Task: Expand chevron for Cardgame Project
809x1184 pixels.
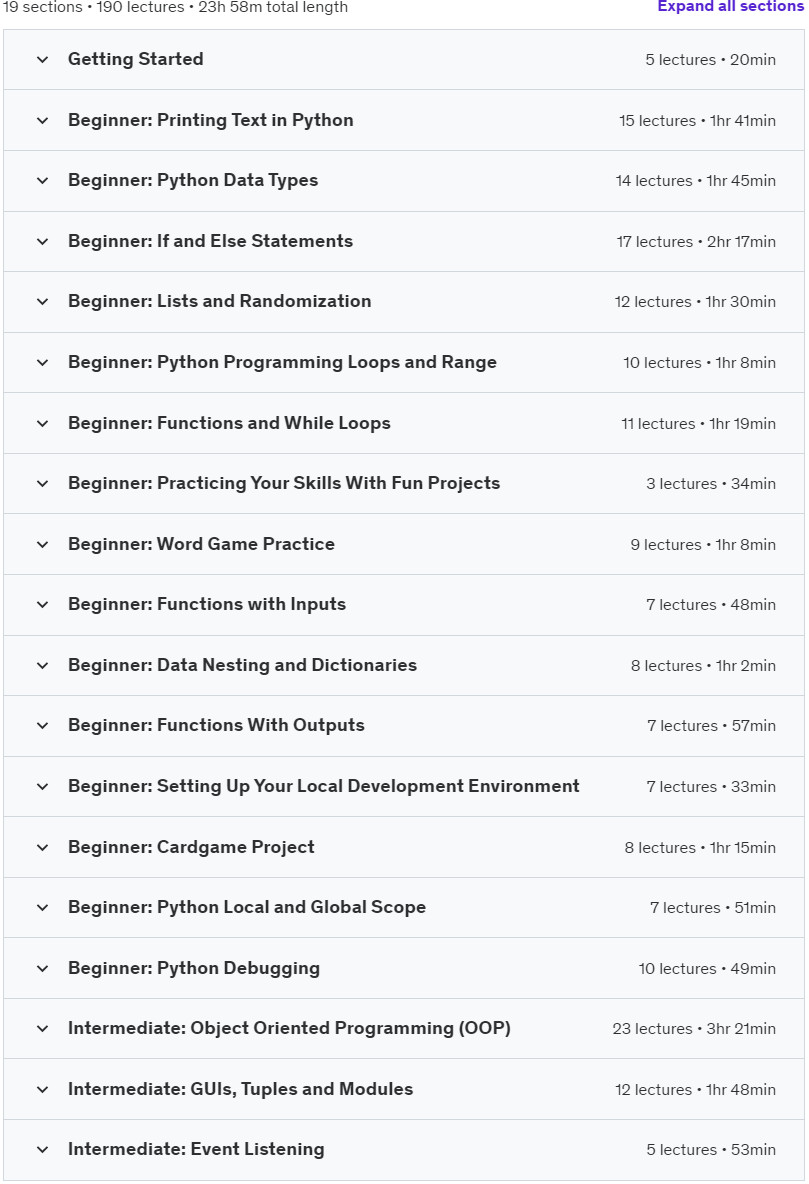Action: click(43, 847)
